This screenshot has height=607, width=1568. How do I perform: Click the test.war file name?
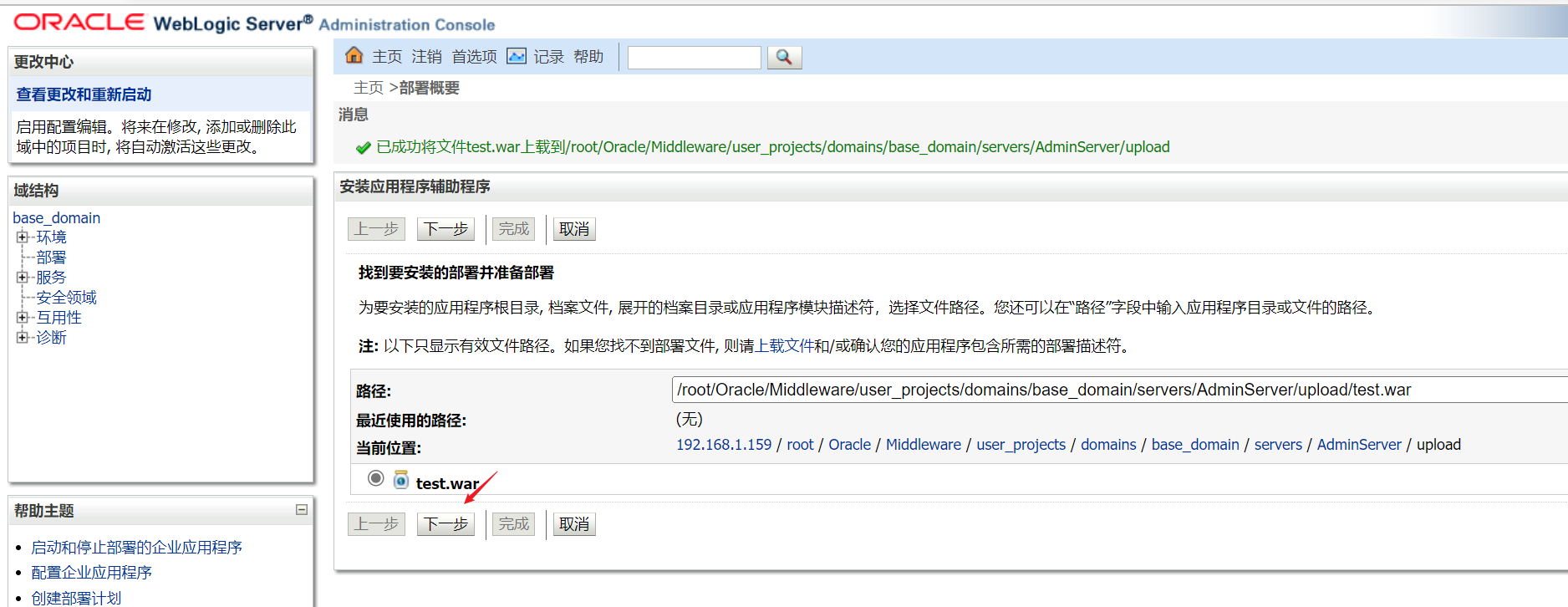[447, 483]
